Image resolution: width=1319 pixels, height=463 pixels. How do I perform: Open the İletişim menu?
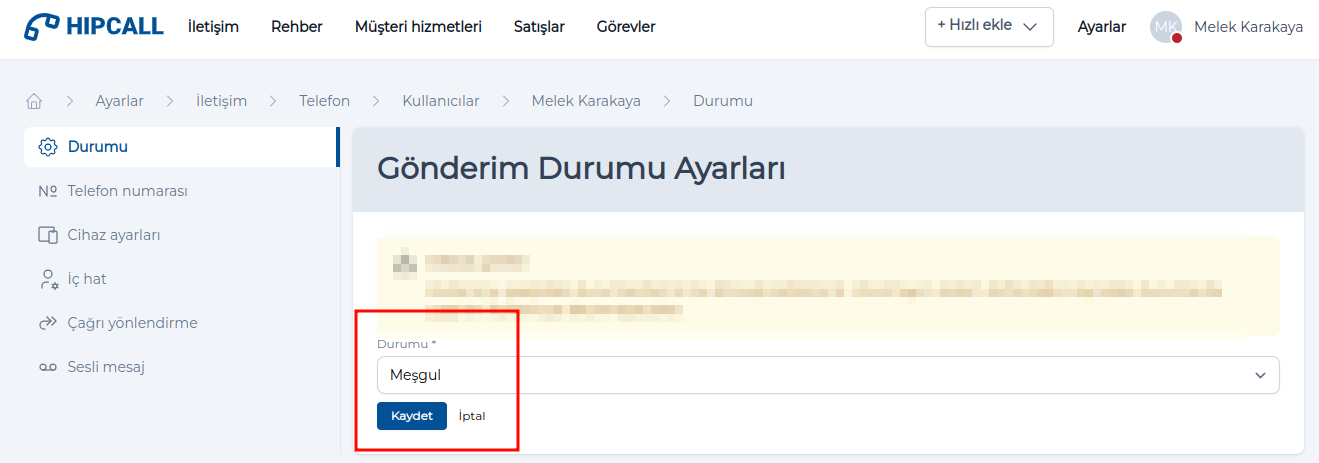click(x=213, y=27)
